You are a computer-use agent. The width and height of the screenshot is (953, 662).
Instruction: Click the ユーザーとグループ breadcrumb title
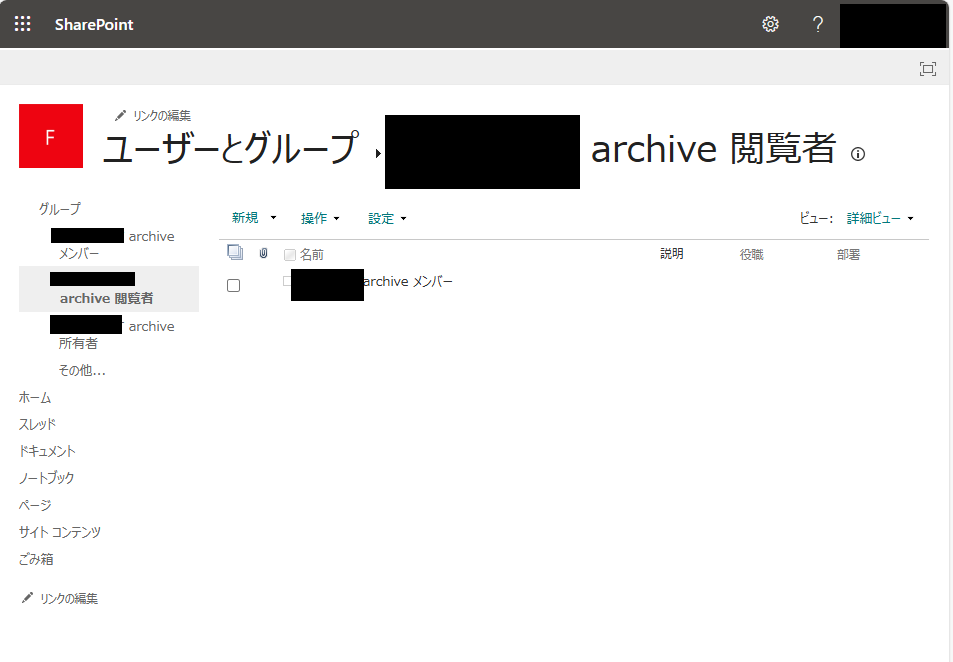click(x=230, y=148)
